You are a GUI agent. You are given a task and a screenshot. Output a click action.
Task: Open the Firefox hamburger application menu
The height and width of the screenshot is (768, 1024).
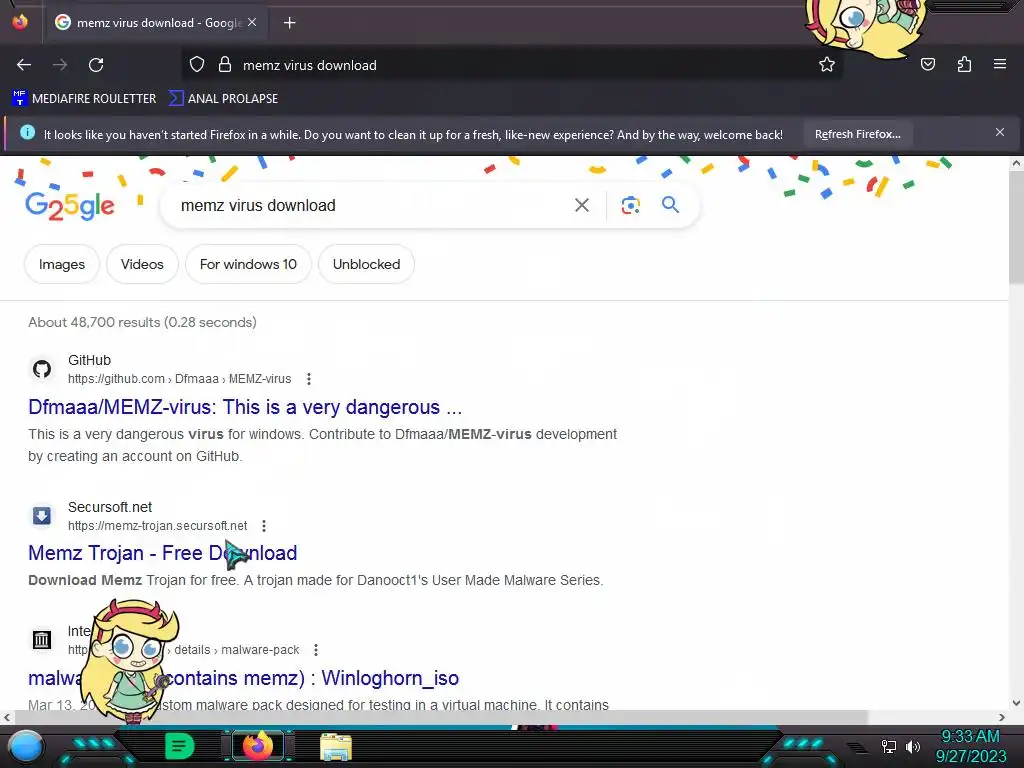[1000, 64]
